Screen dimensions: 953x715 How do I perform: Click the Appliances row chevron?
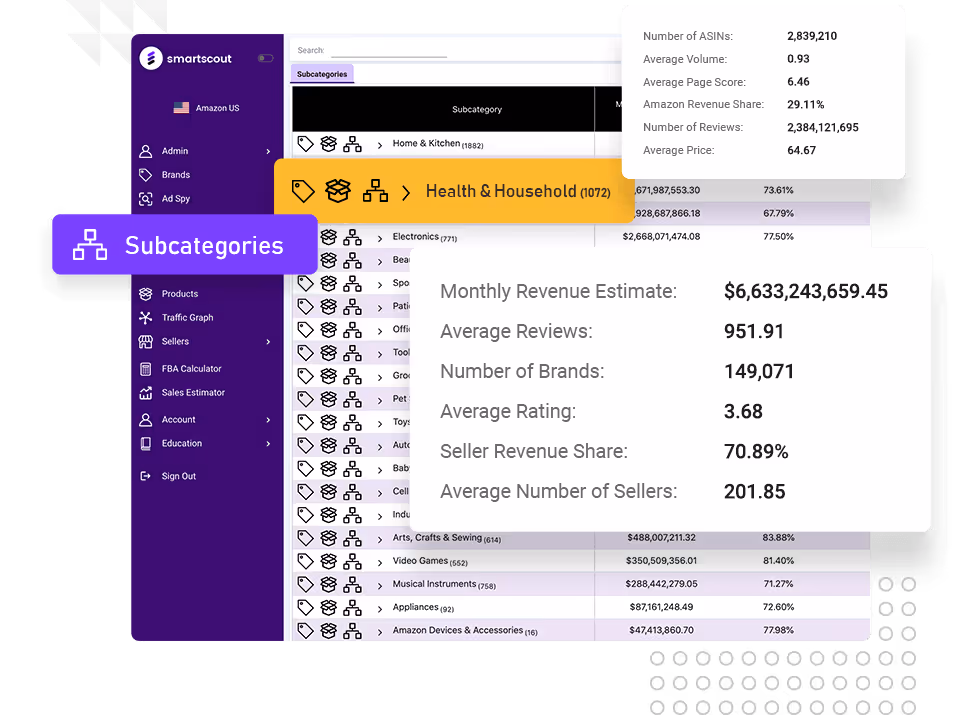pos(380,609)
